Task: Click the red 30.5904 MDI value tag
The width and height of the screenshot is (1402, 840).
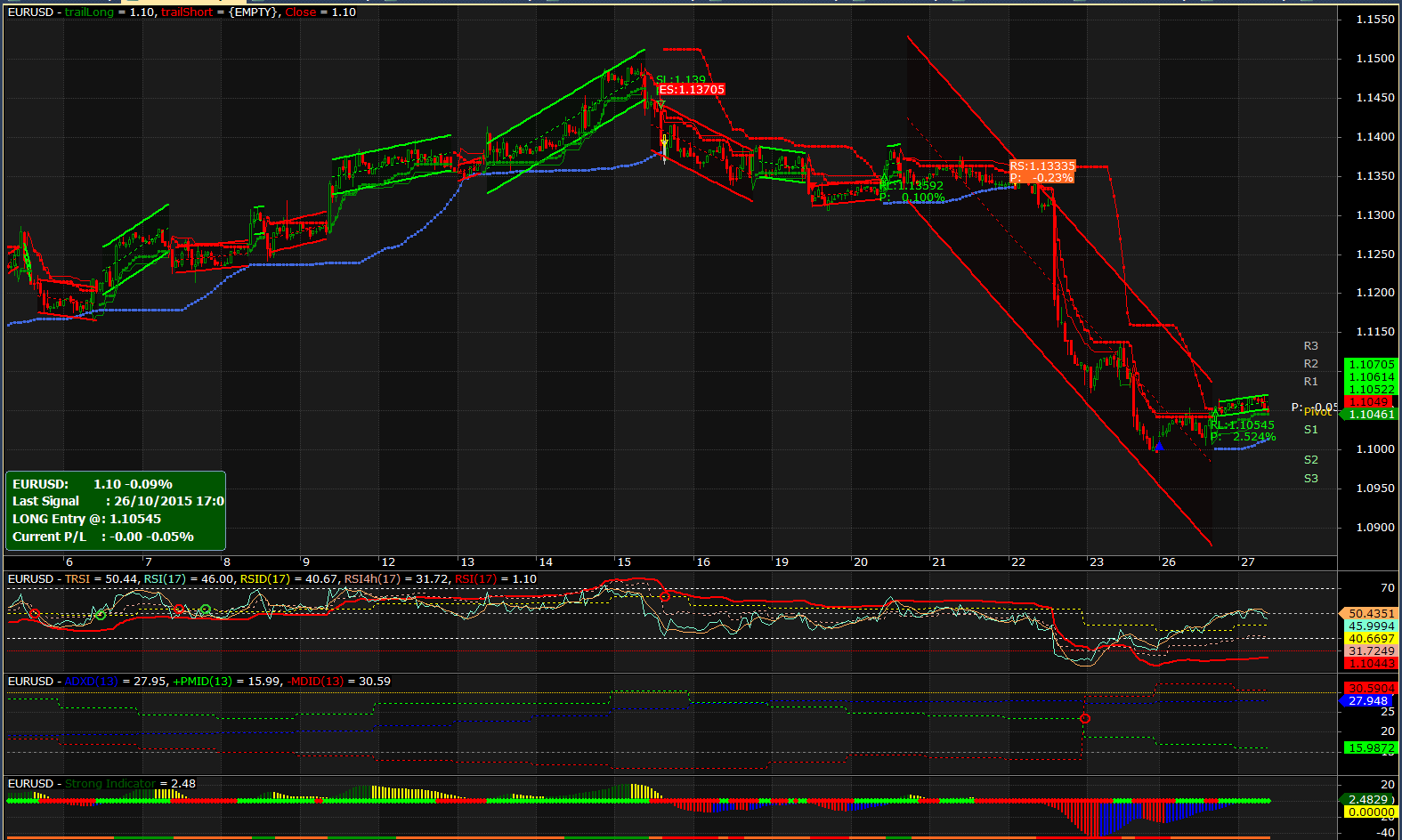Action: tap(1372, 689)
